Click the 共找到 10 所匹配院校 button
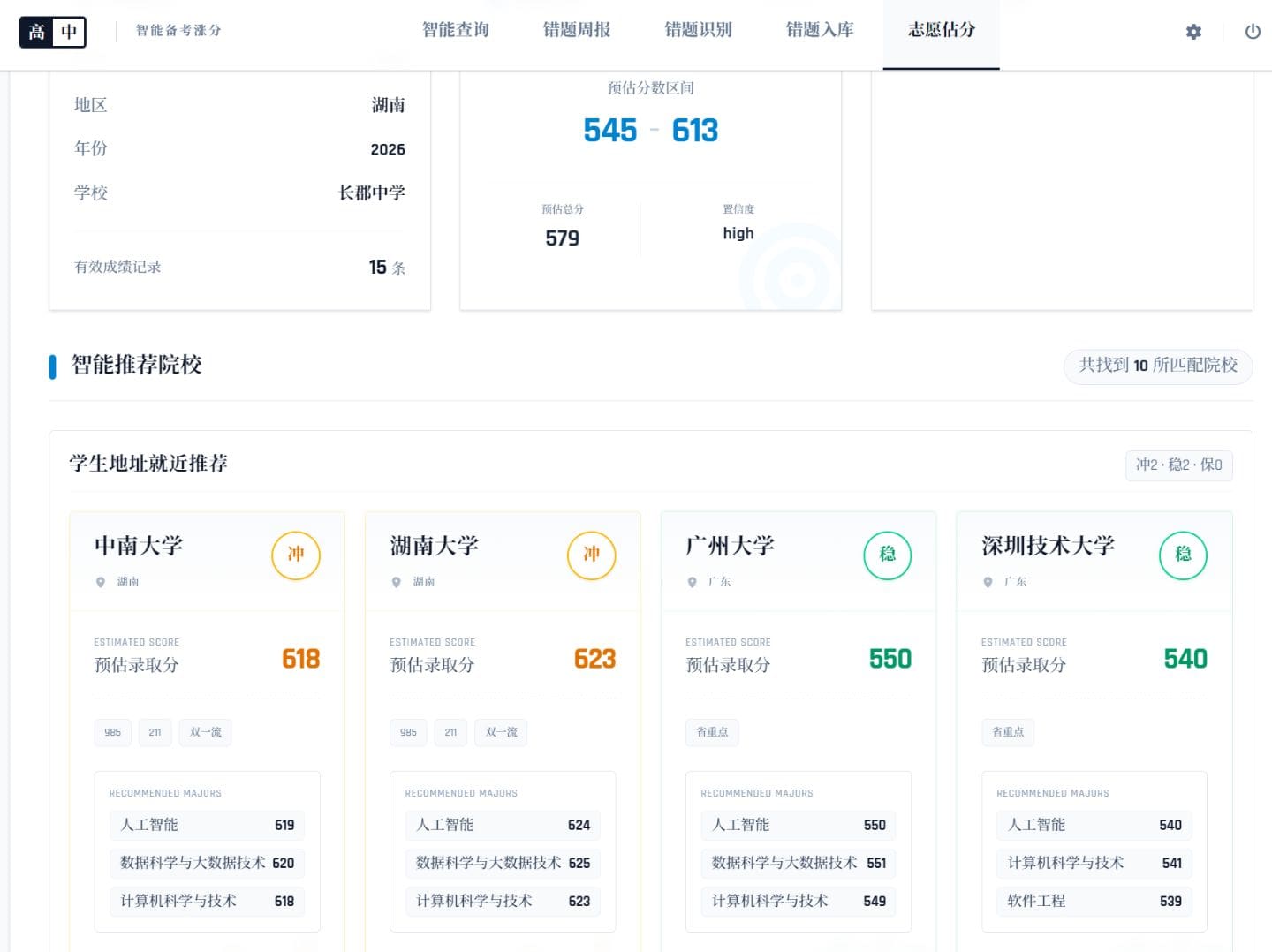This screenshot has height=952, width=1272. coord(1157,366)
